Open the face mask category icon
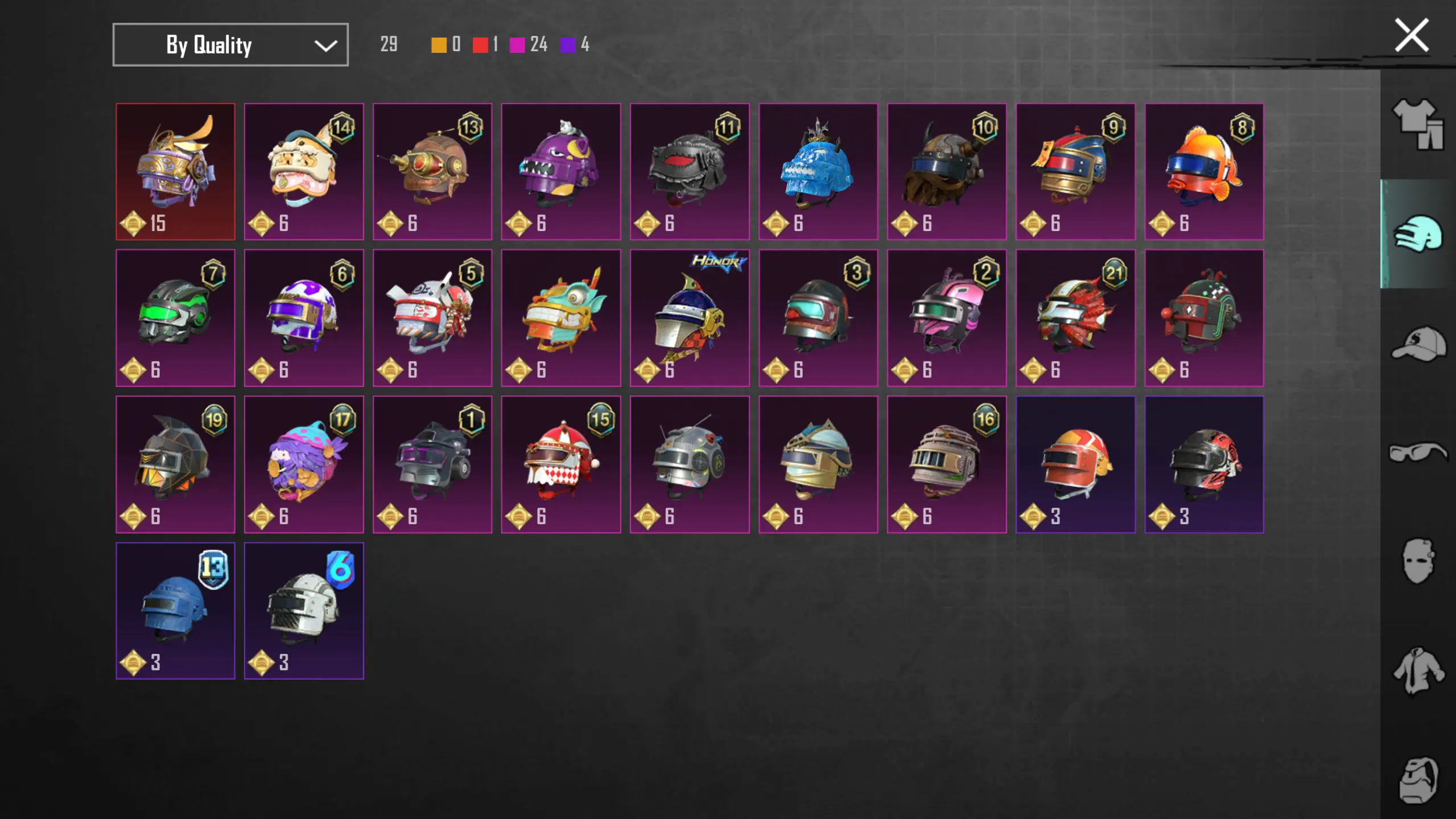 pyautogui.click(x=1418, y=561)
